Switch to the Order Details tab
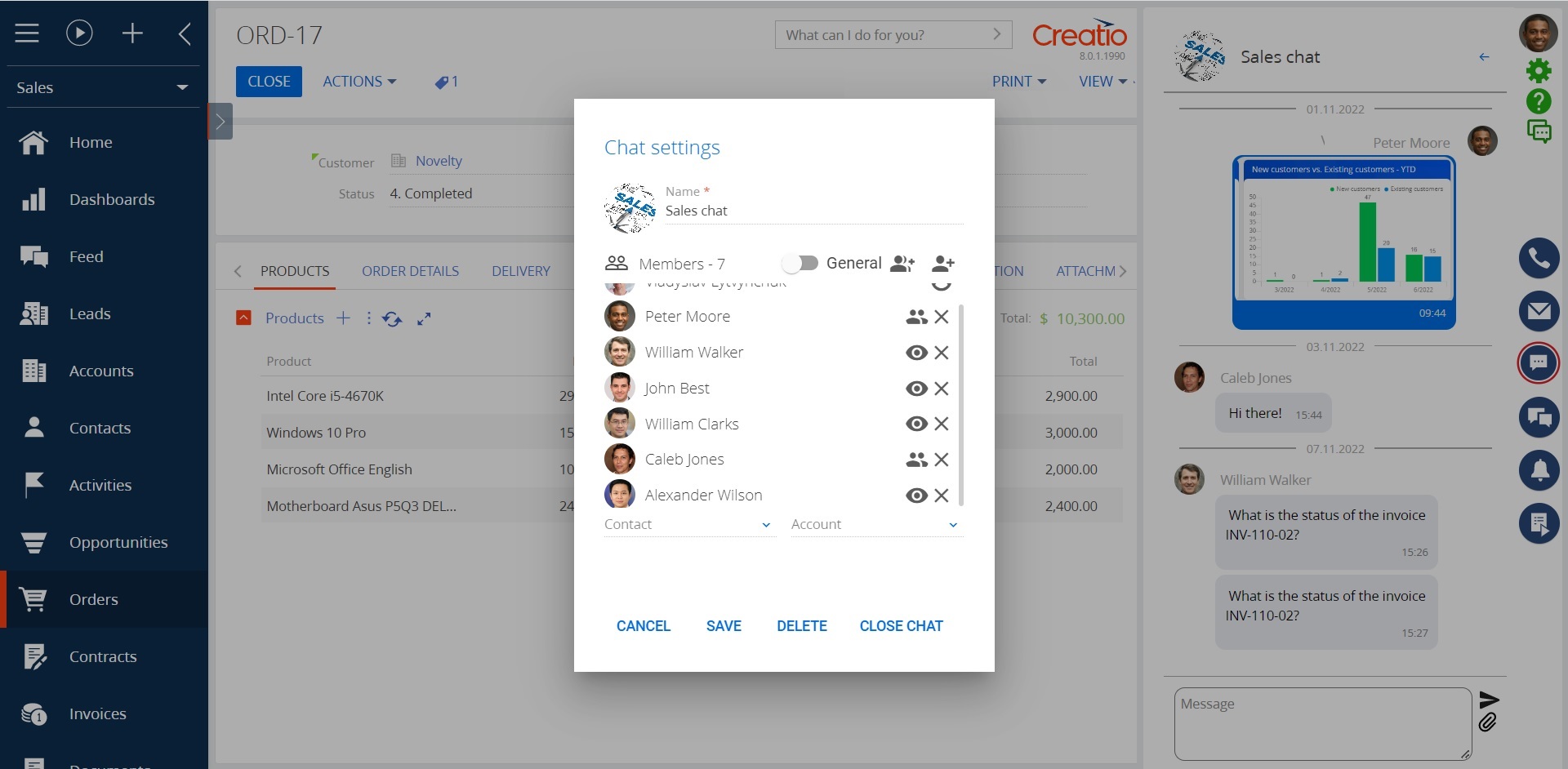The height and width of the screenshot is (769, 1568). (x=410, y=270)
